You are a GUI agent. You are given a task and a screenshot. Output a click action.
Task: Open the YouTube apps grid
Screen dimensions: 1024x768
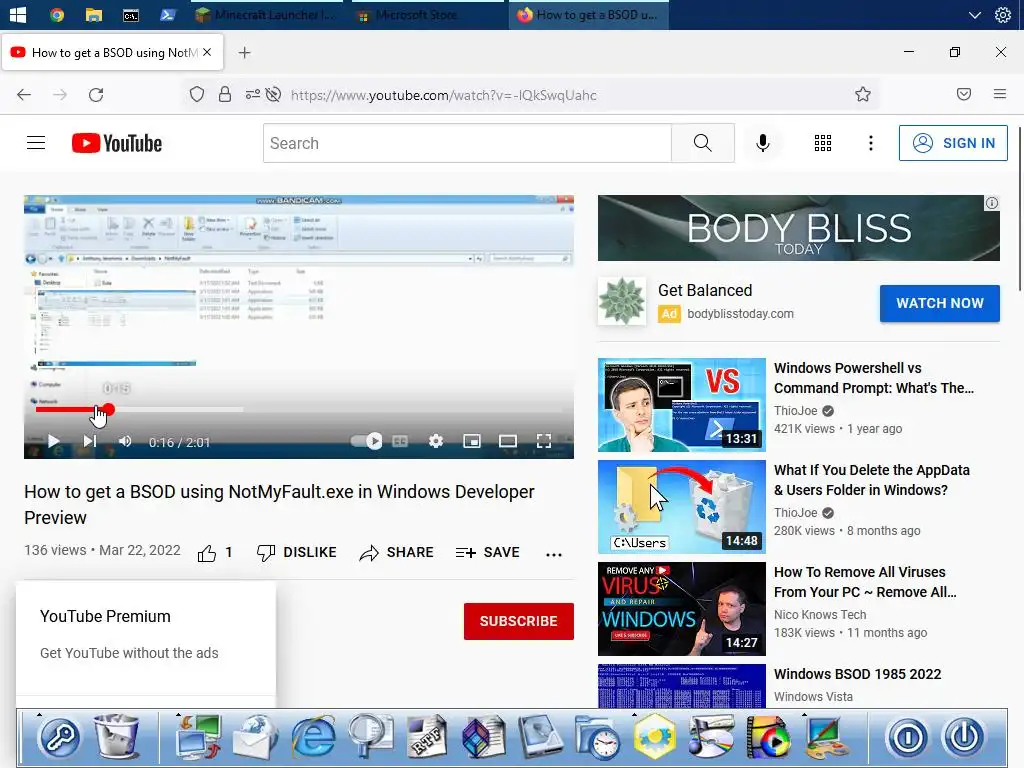[x=823, y=143]
